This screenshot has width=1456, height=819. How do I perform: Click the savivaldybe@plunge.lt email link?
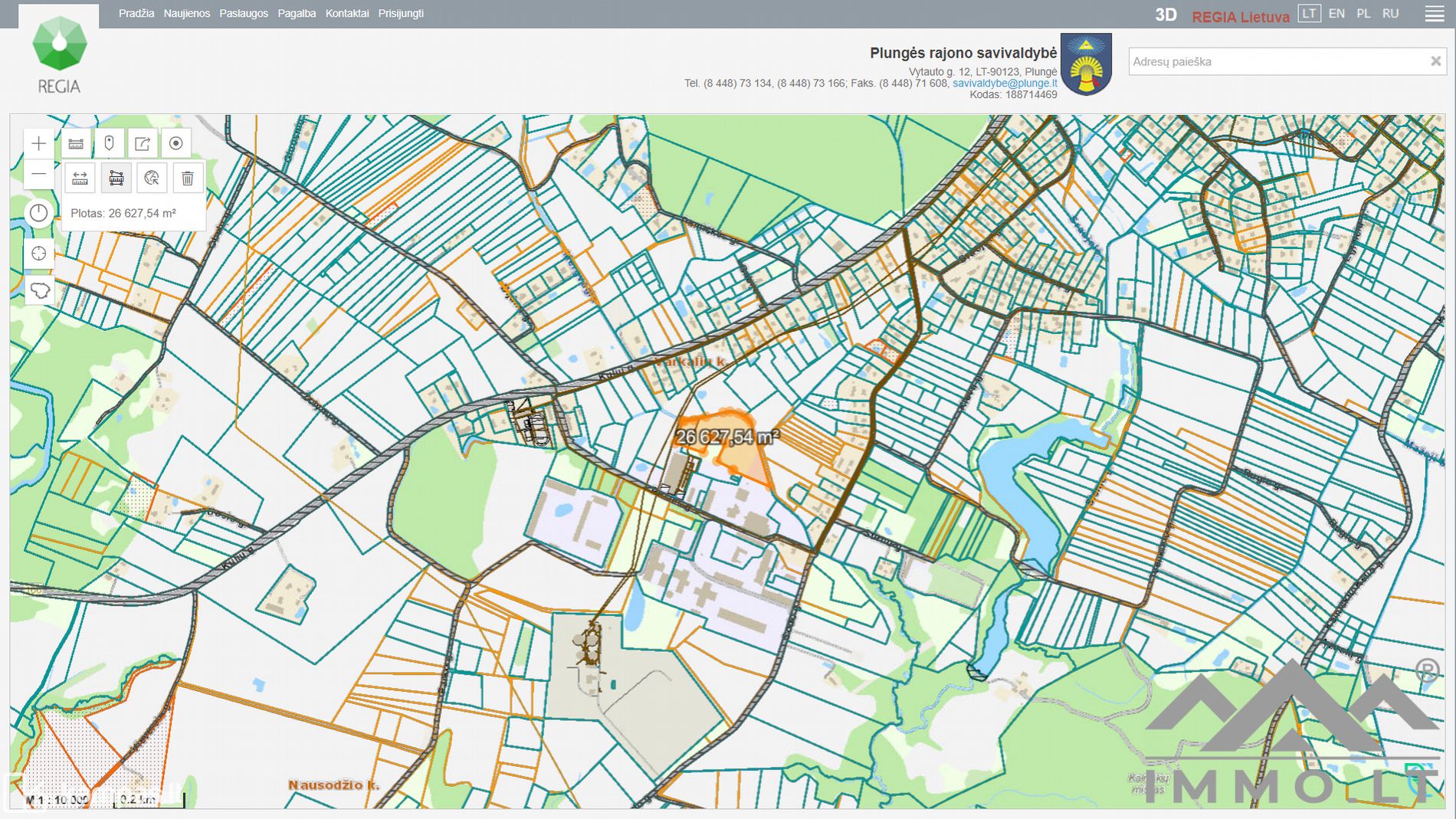[1005, 83]
